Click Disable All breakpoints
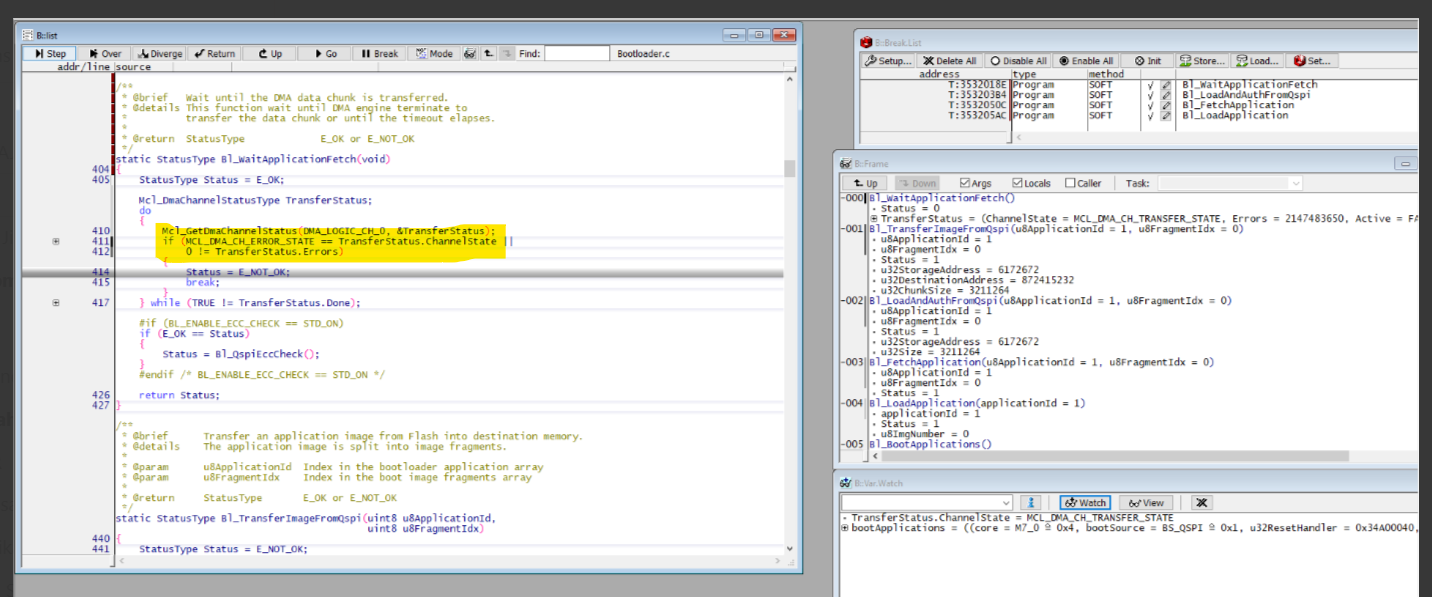 pos(1019,61)
